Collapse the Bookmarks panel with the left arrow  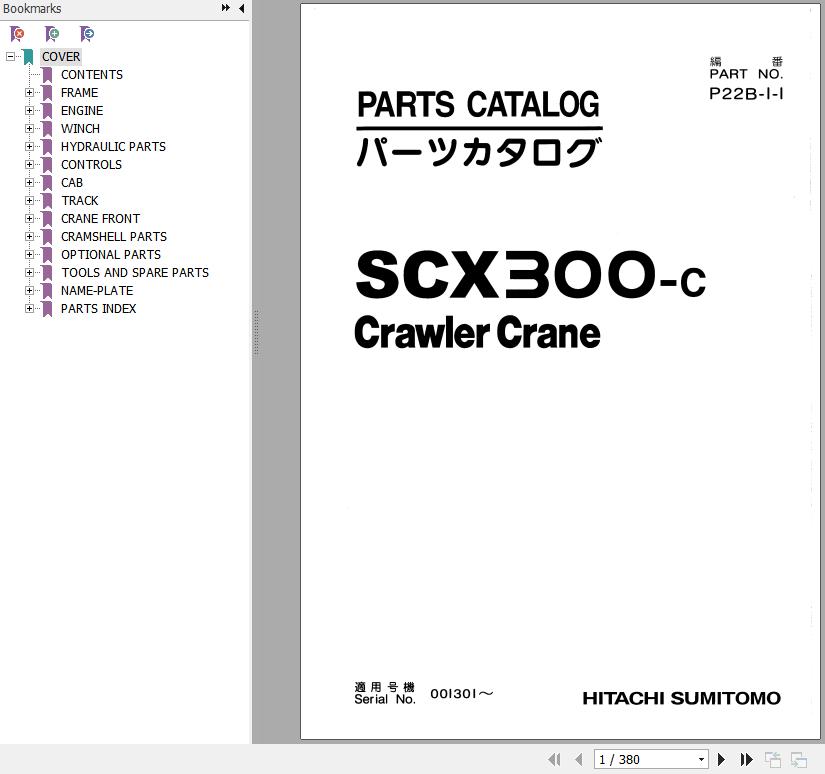click(x=242, y=8)
